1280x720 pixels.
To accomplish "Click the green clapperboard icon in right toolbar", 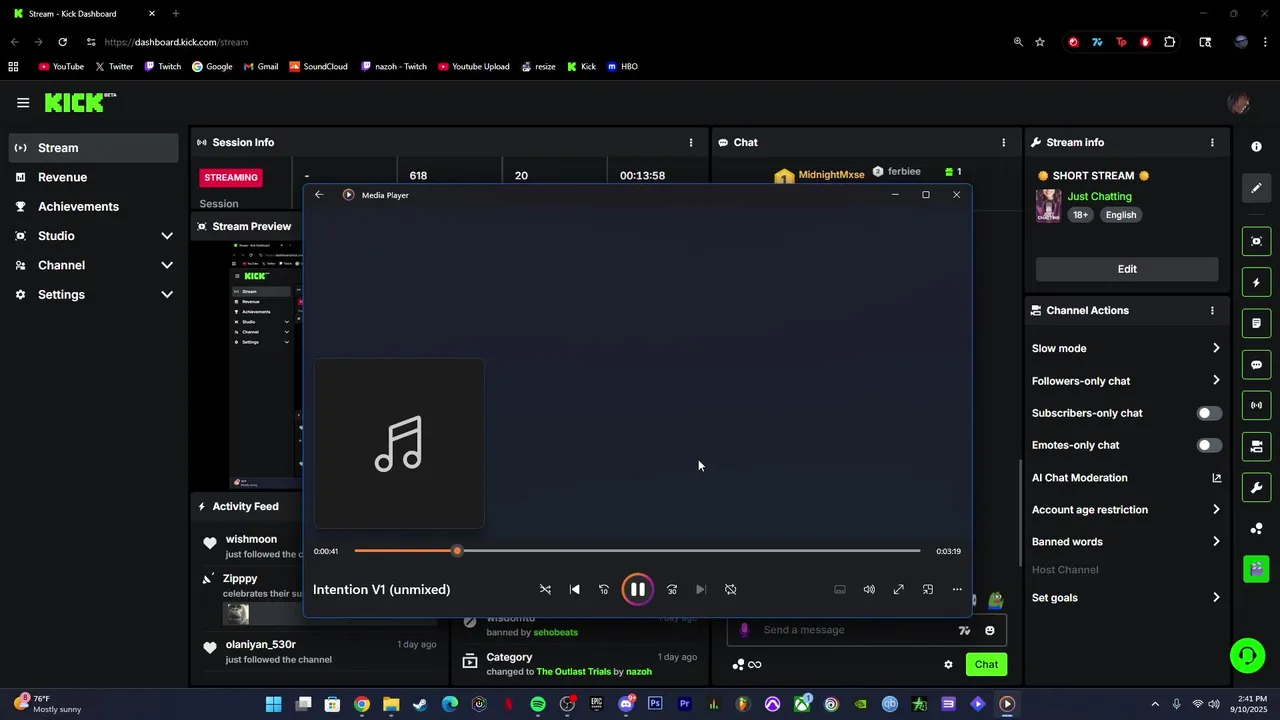I will [1257, 569].
